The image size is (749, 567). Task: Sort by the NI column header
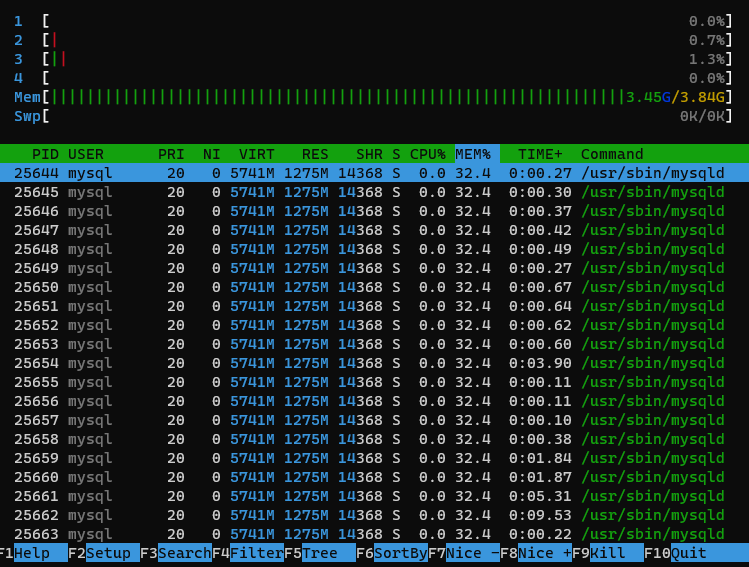(212, 154)
